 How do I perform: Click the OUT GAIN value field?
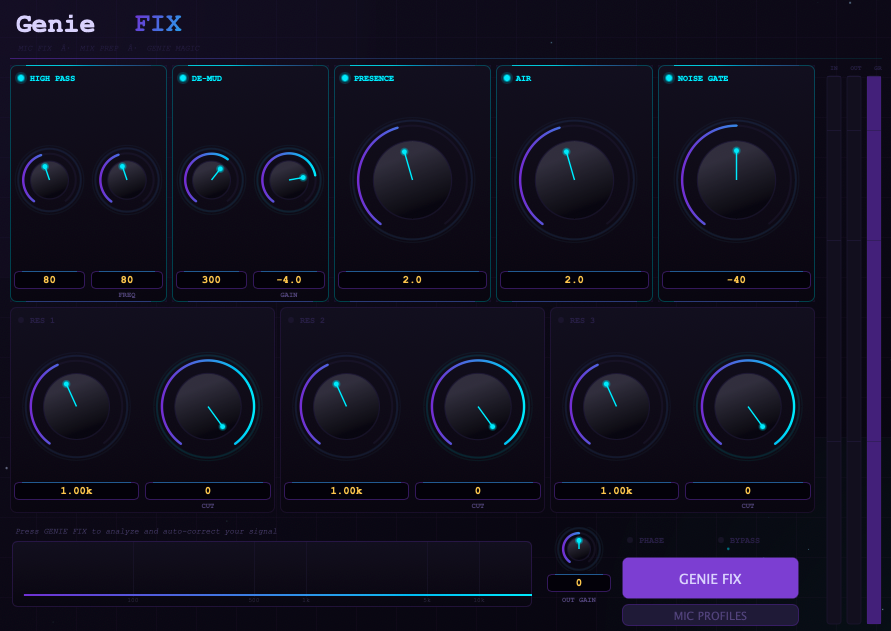579,583
